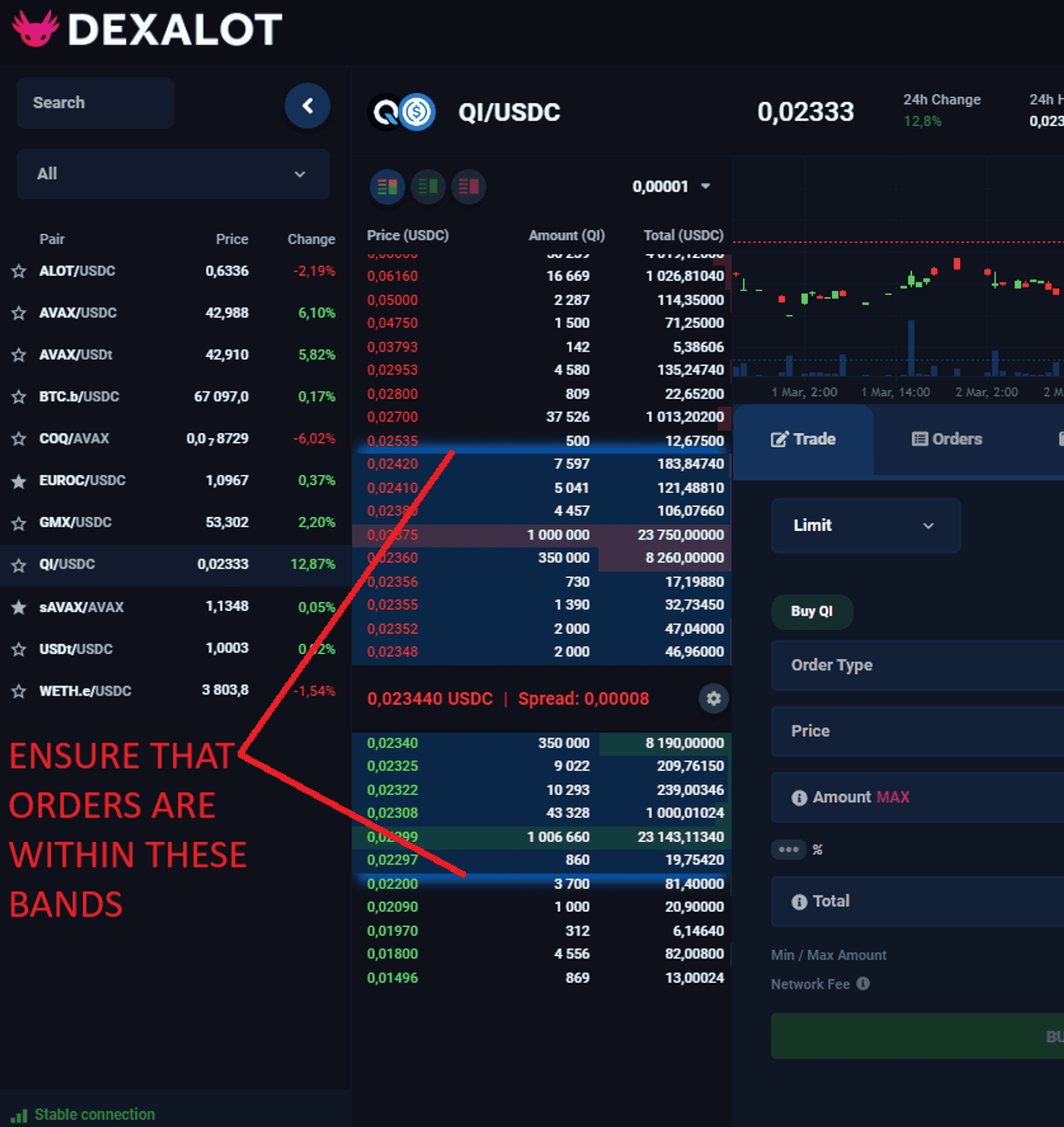Favorite the BTC.b/USDC pair star

point(19,397)
